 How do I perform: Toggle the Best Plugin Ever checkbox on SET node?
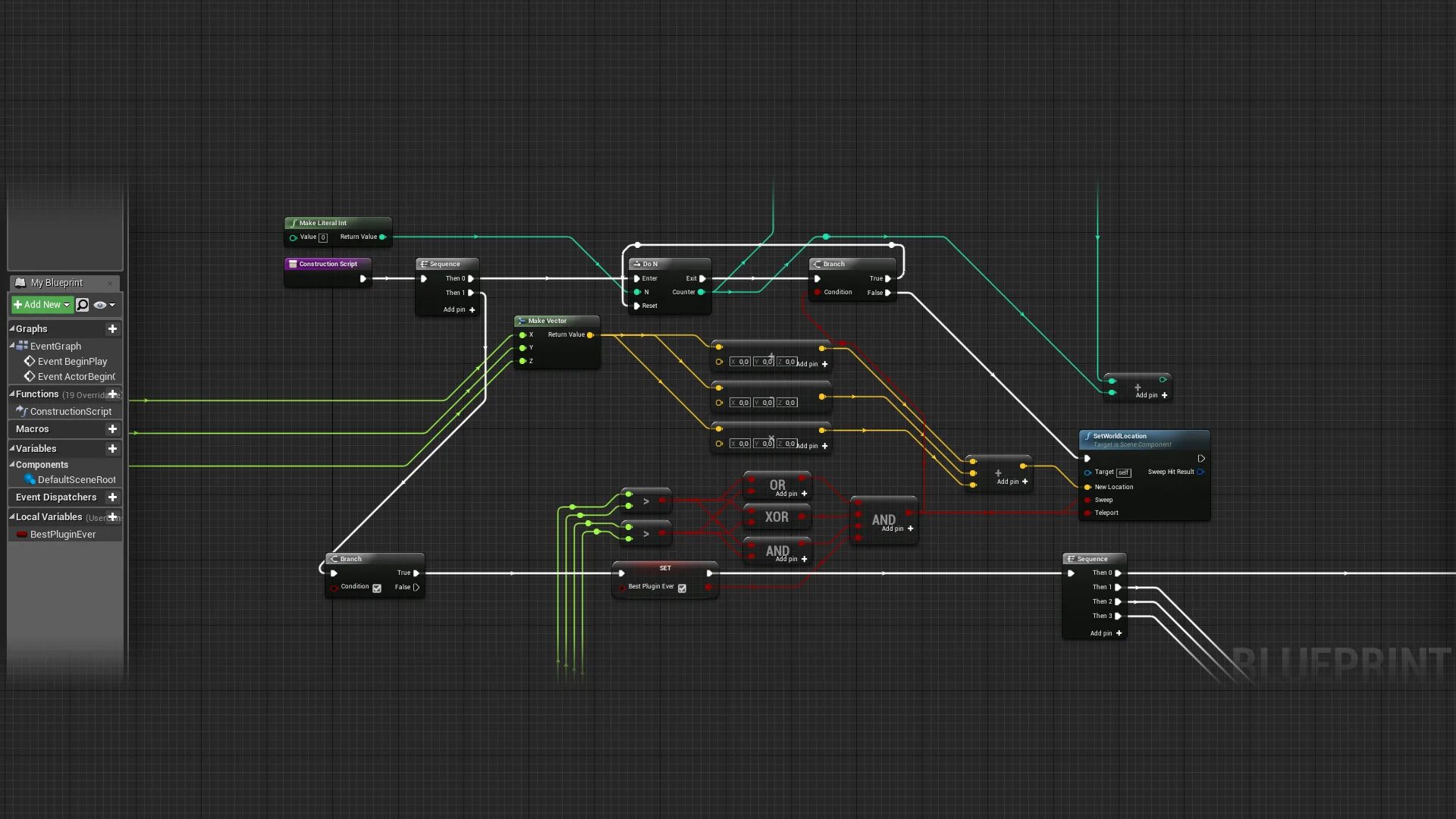[682, 588]
